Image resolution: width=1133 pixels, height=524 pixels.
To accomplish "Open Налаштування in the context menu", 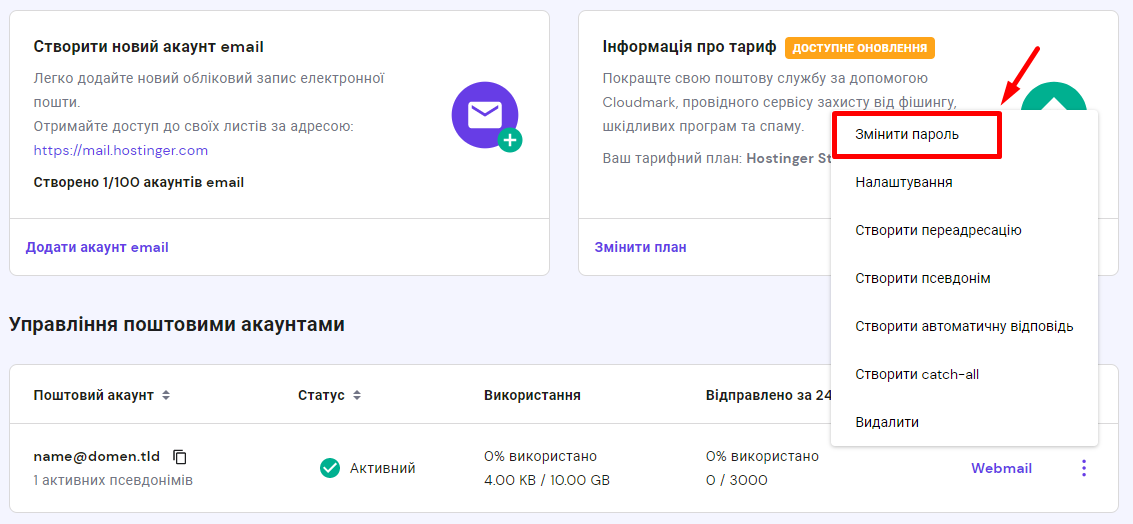I will [904, 182].
